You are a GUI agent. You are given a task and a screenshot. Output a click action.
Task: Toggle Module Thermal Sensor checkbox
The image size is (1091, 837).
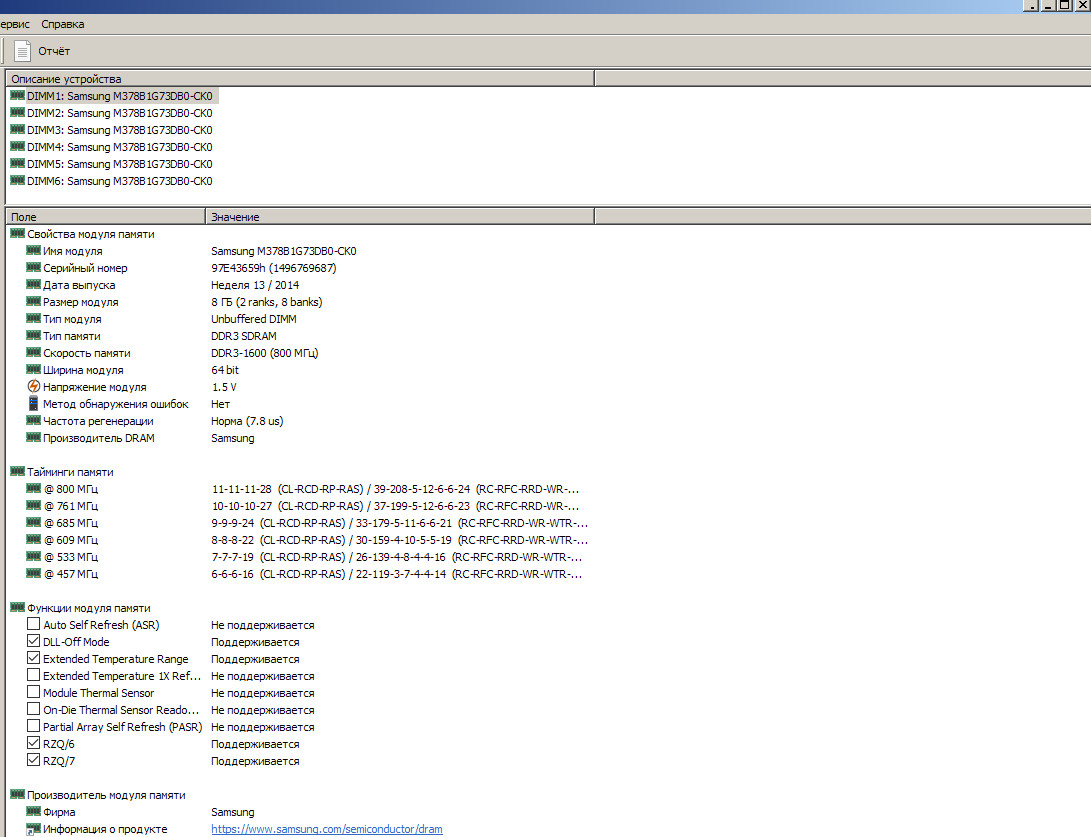click(33, 692)
